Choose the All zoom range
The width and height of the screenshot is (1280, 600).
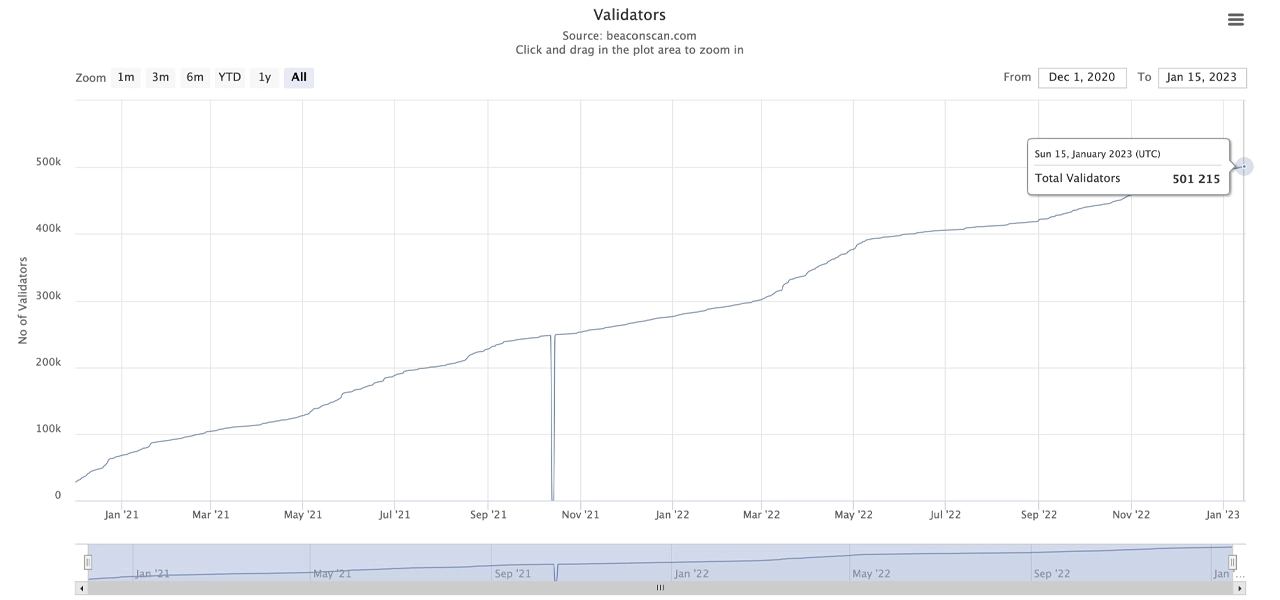tap(299, 77)
